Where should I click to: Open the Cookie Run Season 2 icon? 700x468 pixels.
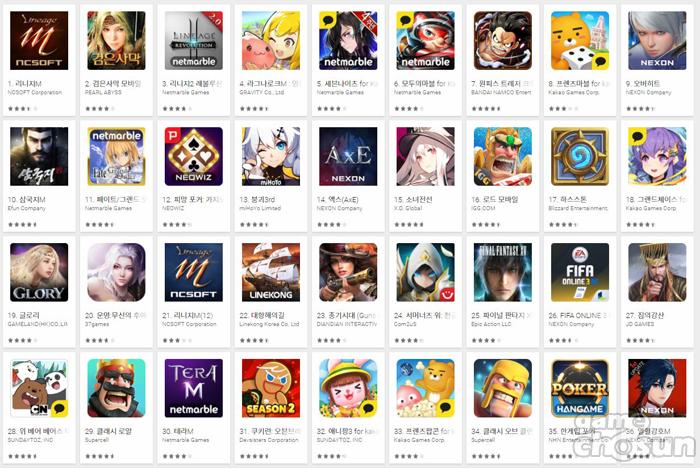point(271,388)
